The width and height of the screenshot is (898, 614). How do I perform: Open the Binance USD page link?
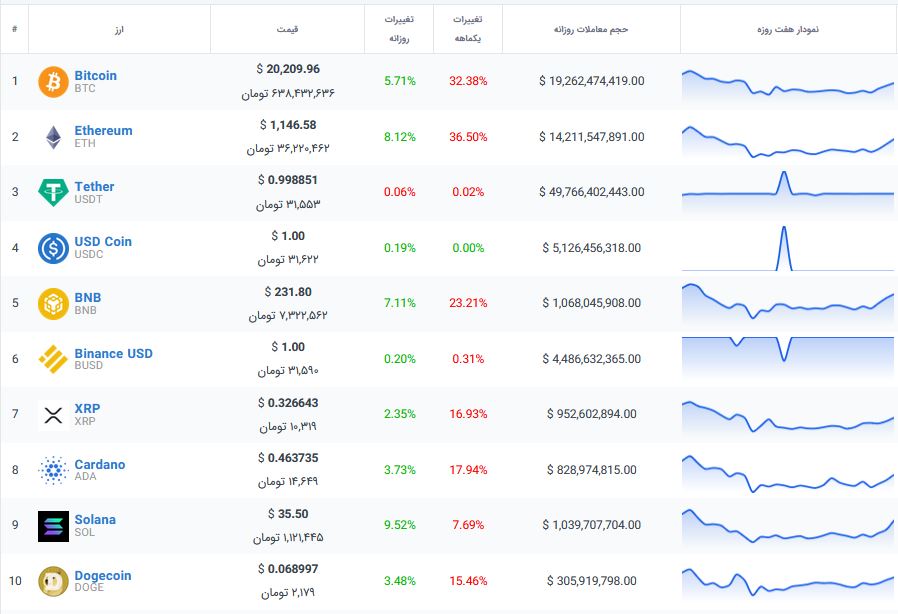tap(113, 353)
